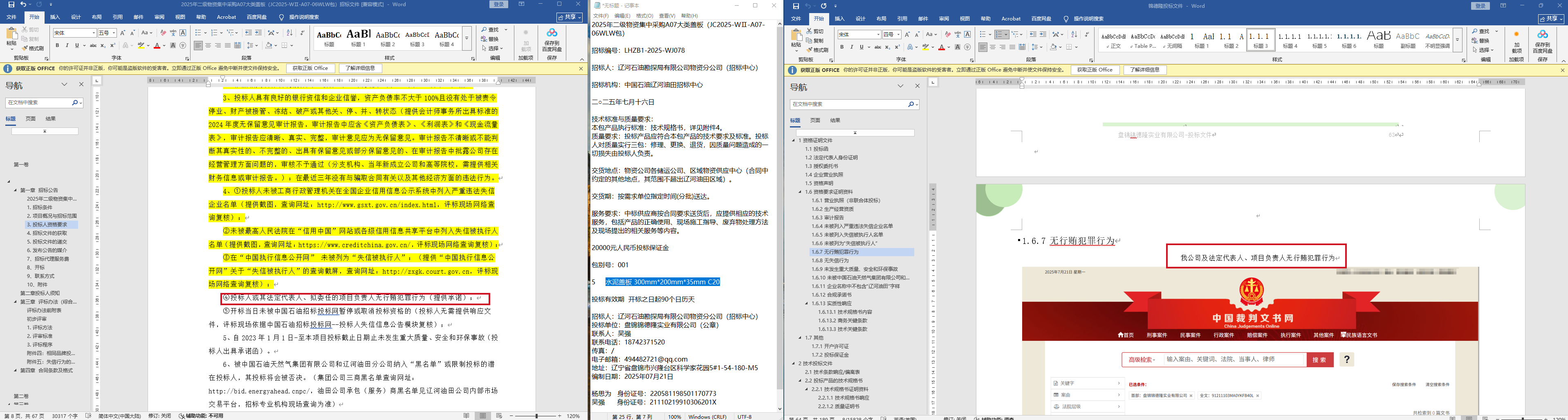Open Notepad 格式(O) menu
This screenshot has height=420, width=1568.
pos(644,16)
